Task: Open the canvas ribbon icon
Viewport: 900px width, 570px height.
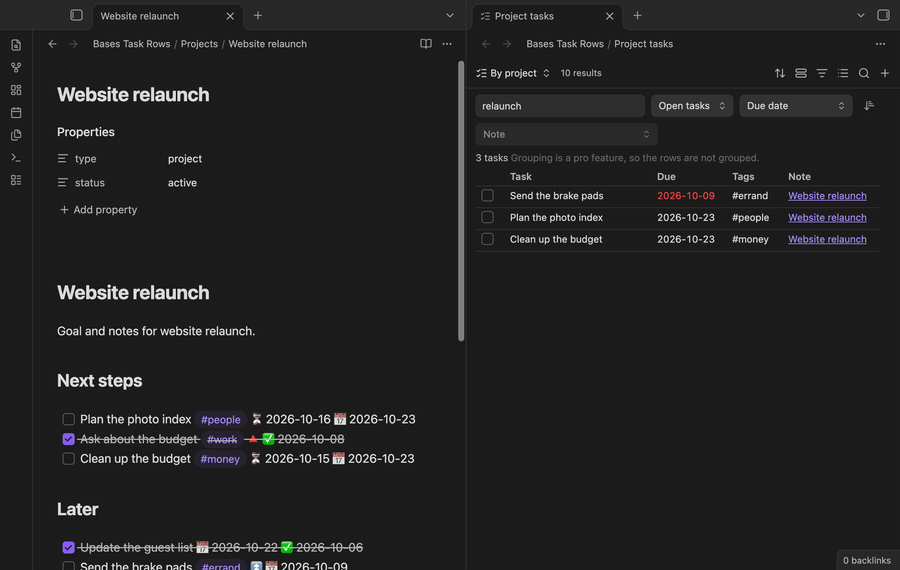Action: coord(16,90)
